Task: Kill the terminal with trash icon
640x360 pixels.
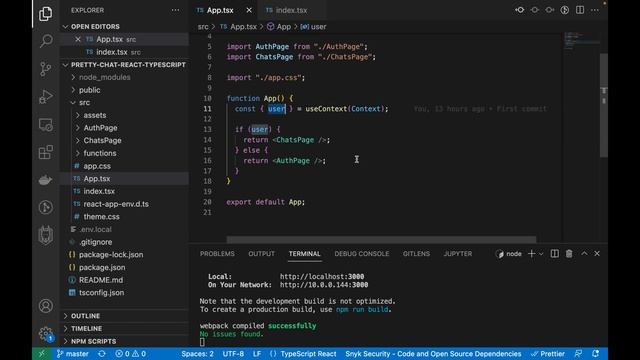Action: coord(569,254)
